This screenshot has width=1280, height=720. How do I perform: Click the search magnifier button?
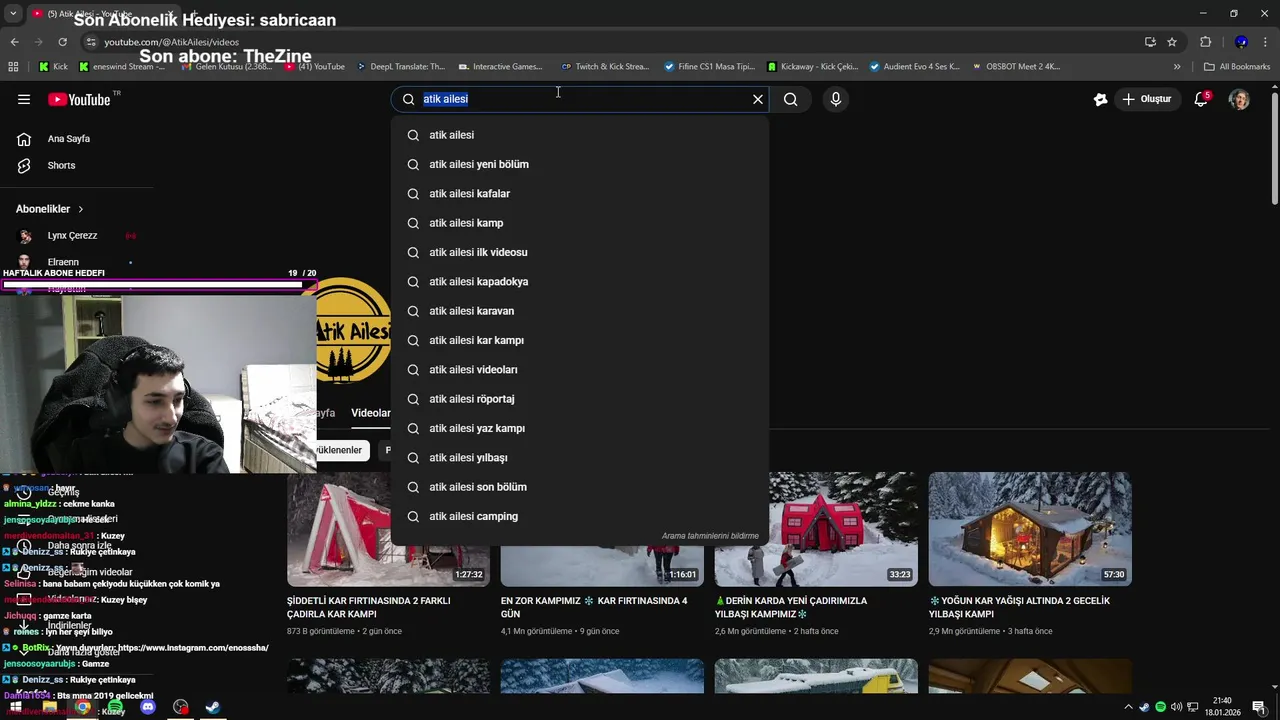[790, 99]
